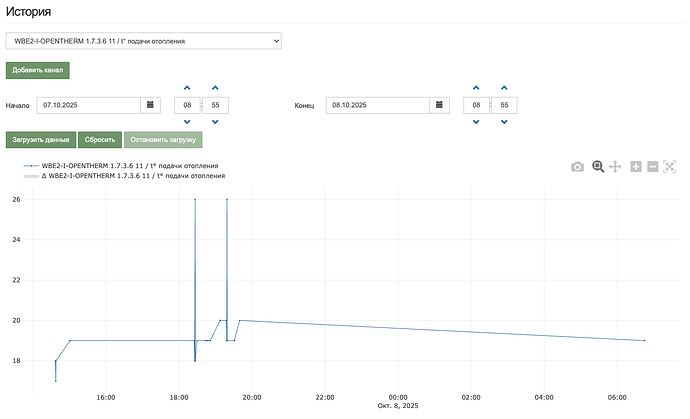Click the Добавить канал button
The image size is (690, 419).
37,71
